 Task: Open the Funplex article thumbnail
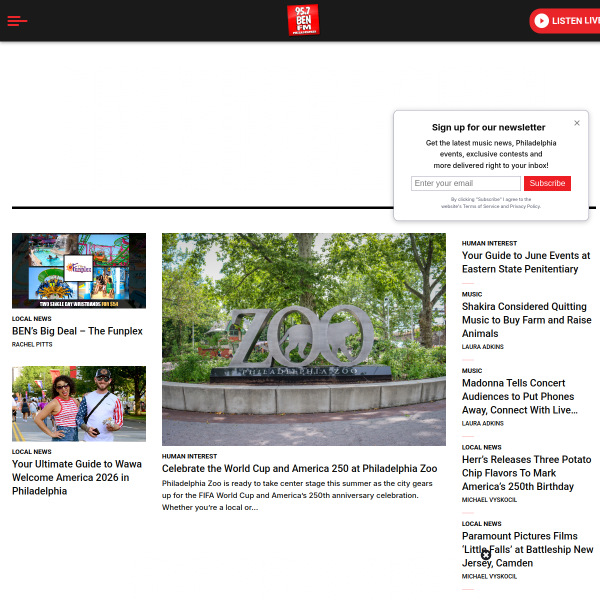(x=79, y=271)
